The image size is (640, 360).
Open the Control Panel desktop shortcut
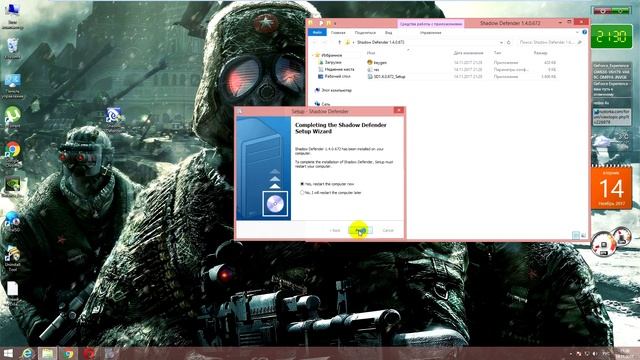[x=12, y=86]
